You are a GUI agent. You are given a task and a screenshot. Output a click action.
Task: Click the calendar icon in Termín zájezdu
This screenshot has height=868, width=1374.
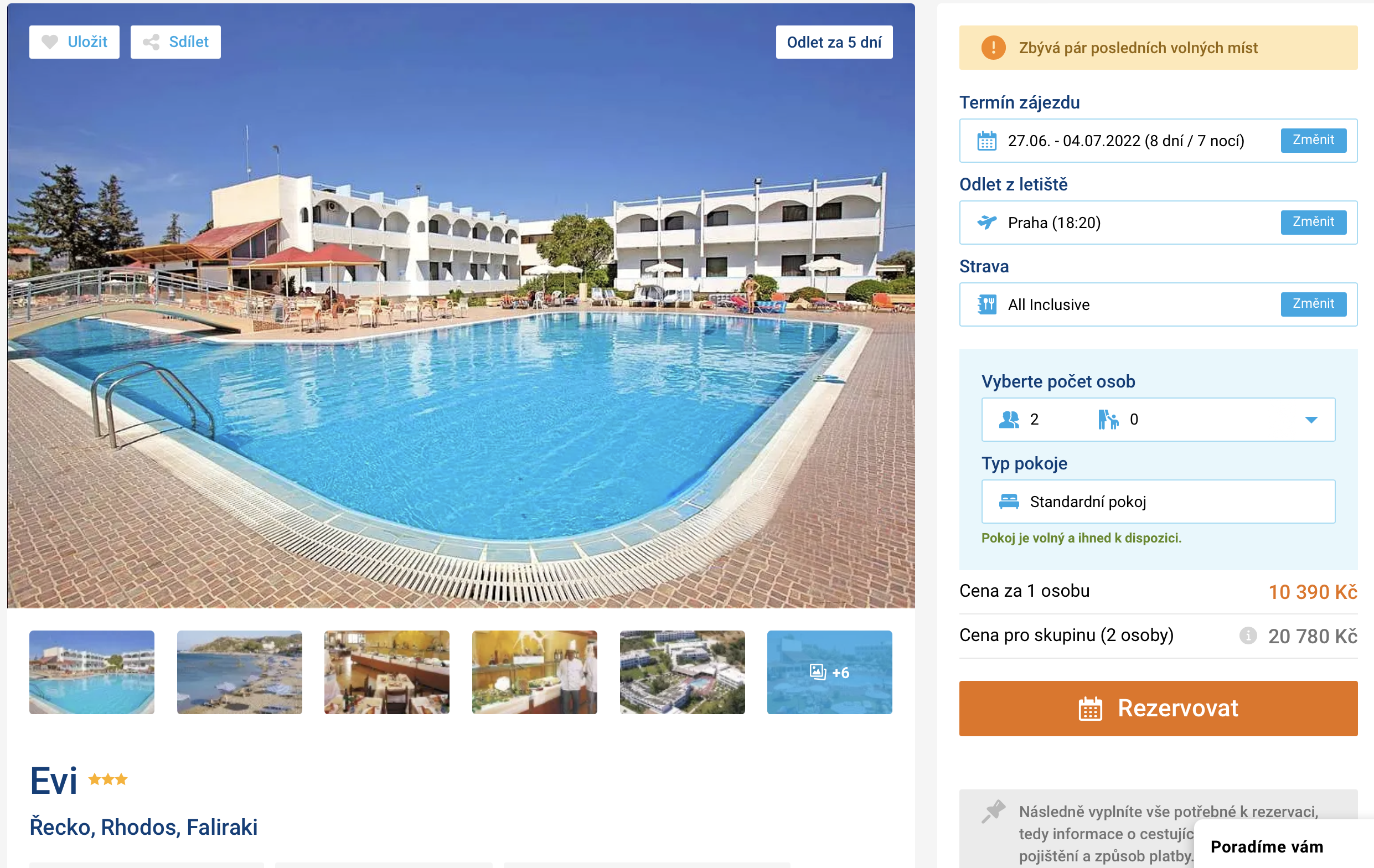pyautogui.click(x=986, y=141)
